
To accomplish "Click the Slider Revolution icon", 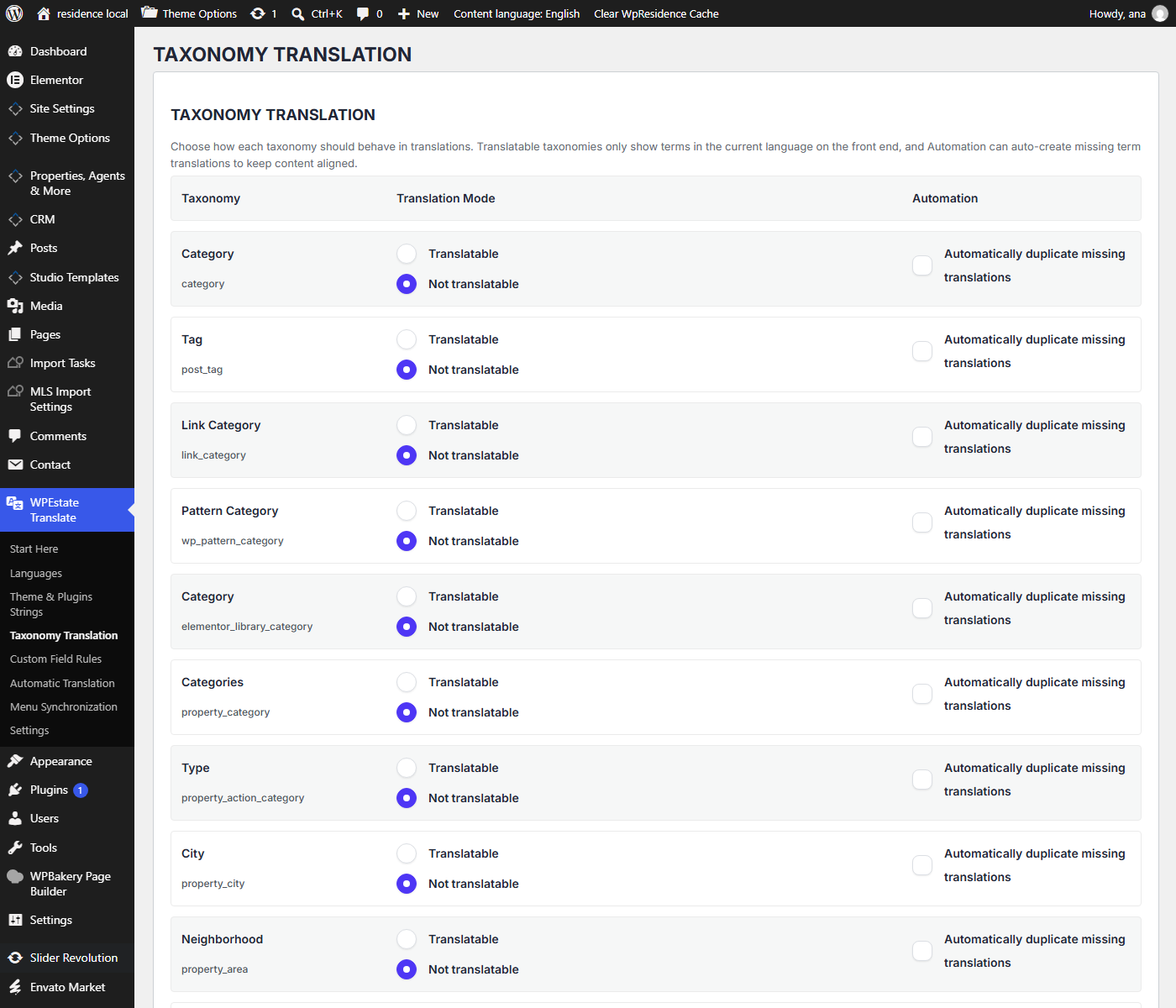I will [x=15, y=958].
